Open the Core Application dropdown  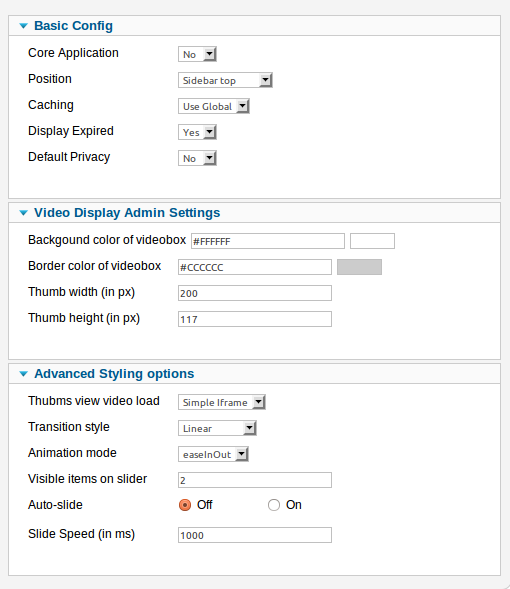click(197, 54)
